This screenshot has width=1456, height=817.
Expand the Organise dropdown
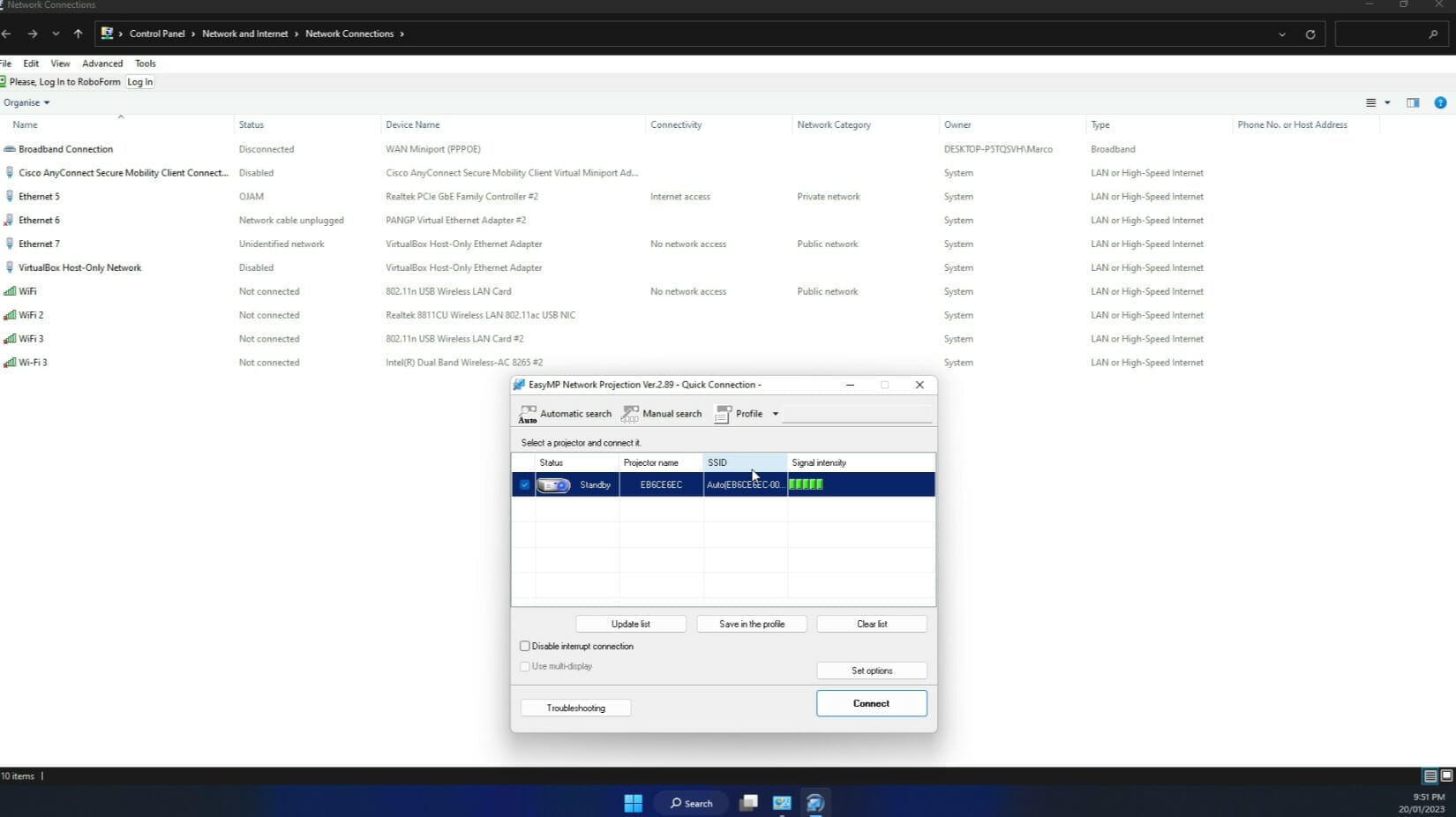coord(26,102)
